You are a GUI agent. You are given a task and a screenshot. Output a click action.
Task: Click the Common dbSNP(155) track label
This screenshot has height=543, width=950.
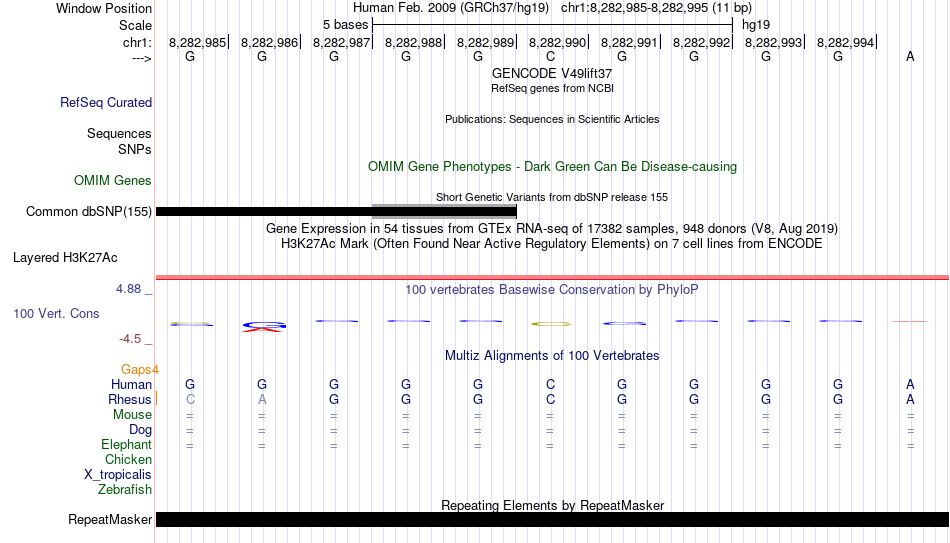tap(89, 212)
